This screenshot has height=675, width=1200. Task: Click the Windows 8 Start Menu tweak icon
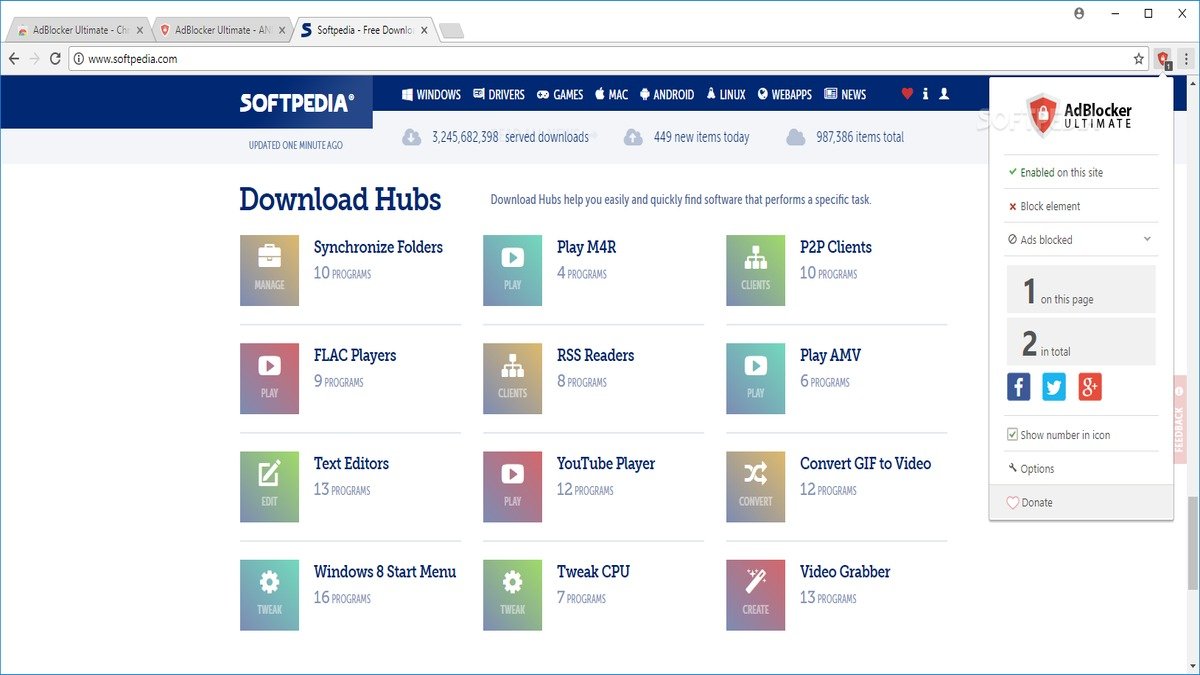click(x=269, y=595)
